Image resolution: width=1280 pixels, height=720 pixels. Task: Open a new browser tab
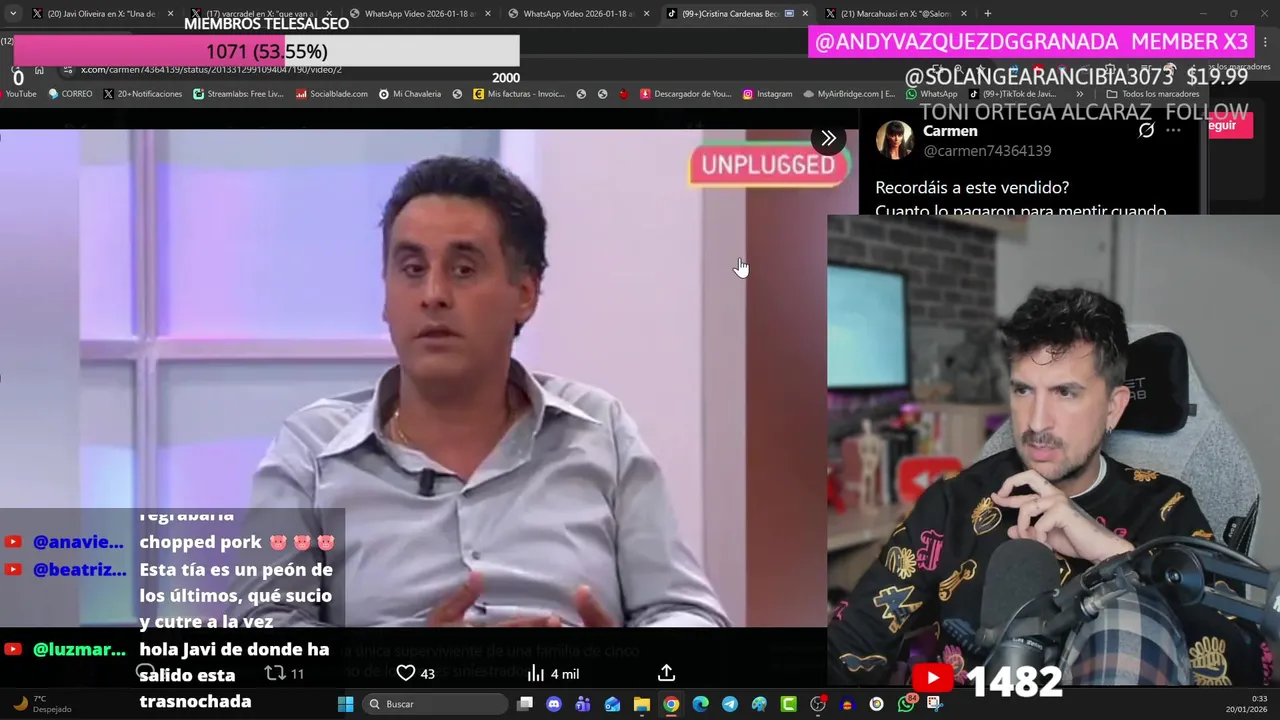pos(987,14)
